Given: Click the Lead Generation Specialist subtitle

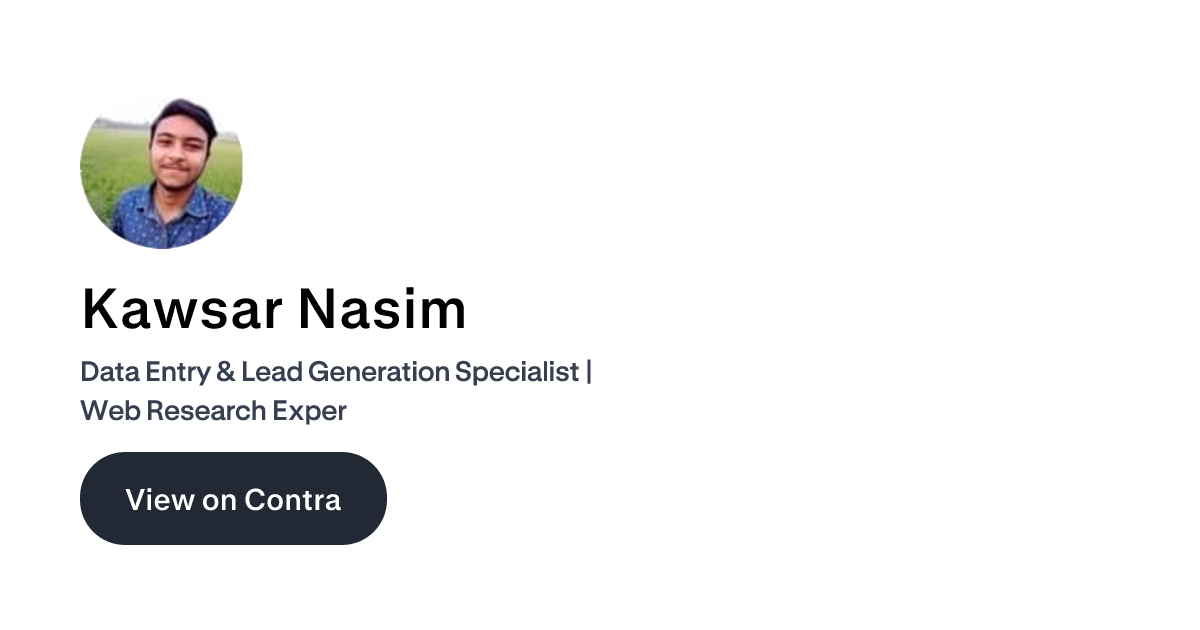Looking at the screenshot, I should pos(335,371).
